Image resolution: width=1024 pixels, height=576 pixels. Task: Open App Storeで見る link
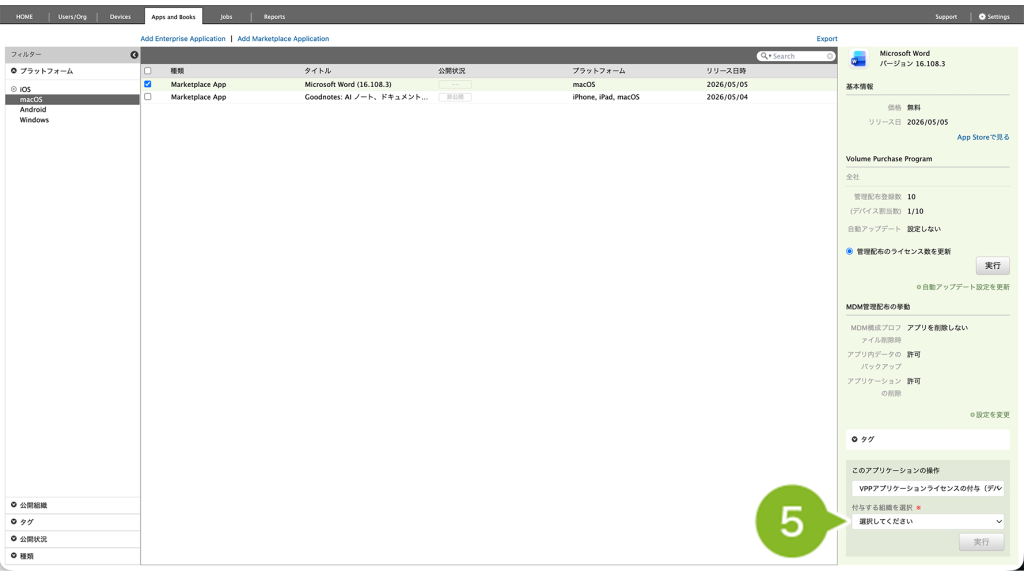coord(983,138)
